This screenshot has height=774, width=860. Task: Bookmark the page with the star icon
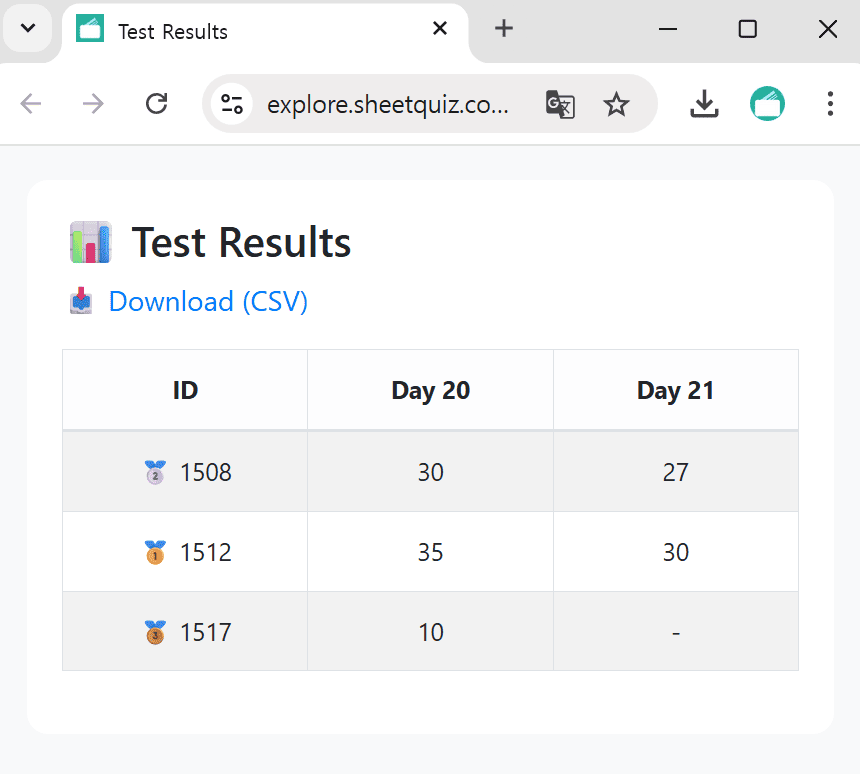point(617,104)
